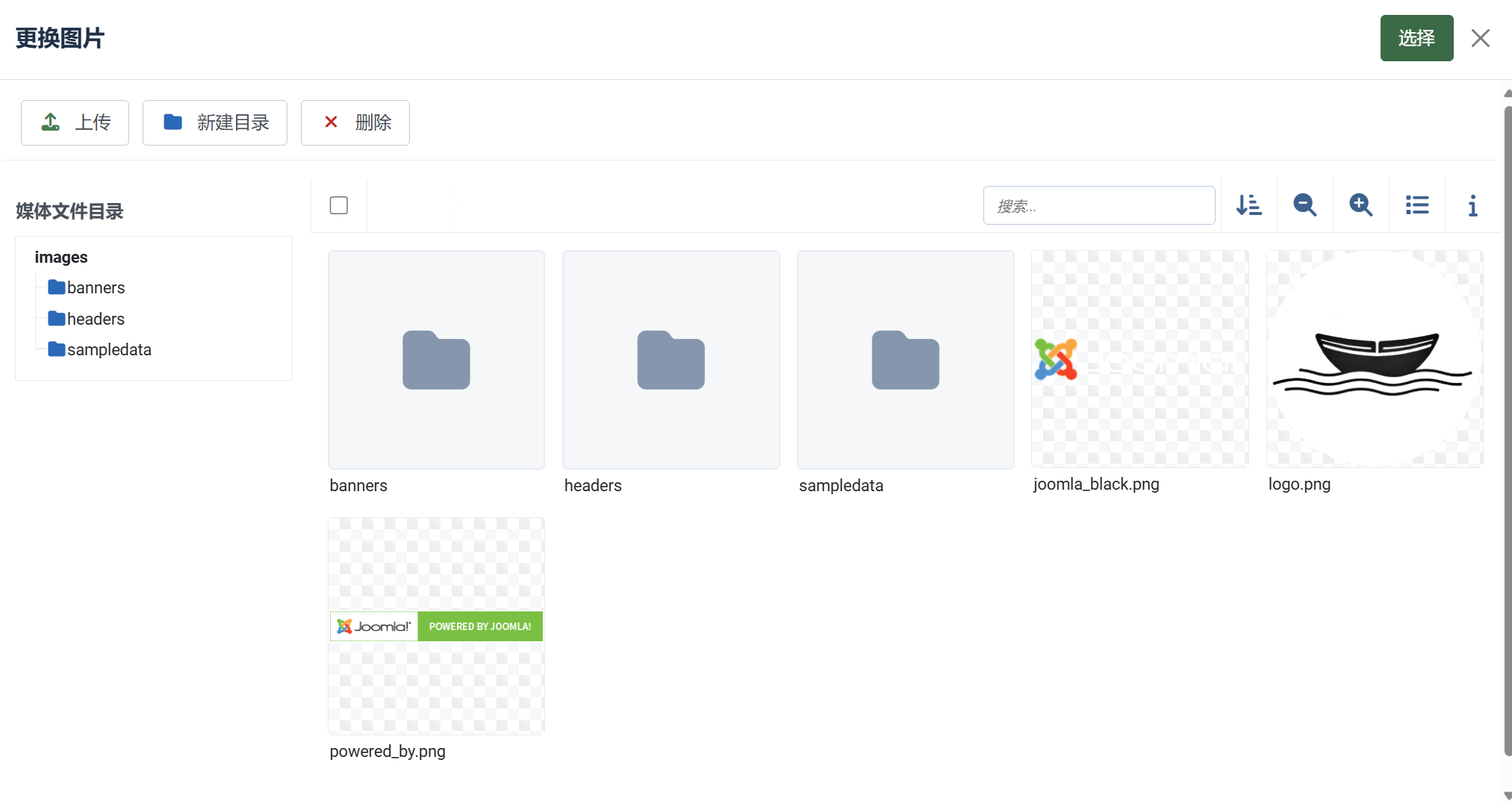Open the banners folder thumbnail

(x=436, y=360)
